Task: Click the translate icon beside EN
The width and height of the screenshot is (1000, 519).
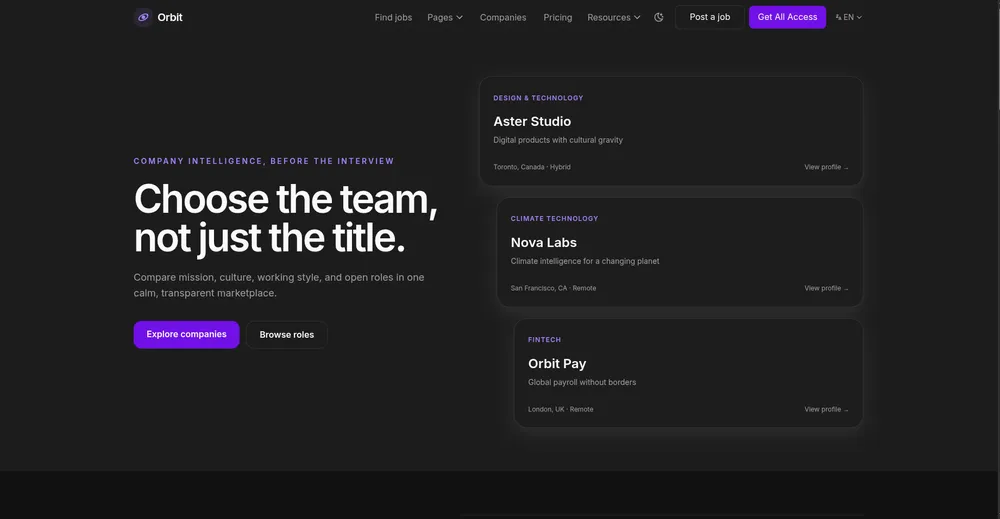Action: coord(839,17)
